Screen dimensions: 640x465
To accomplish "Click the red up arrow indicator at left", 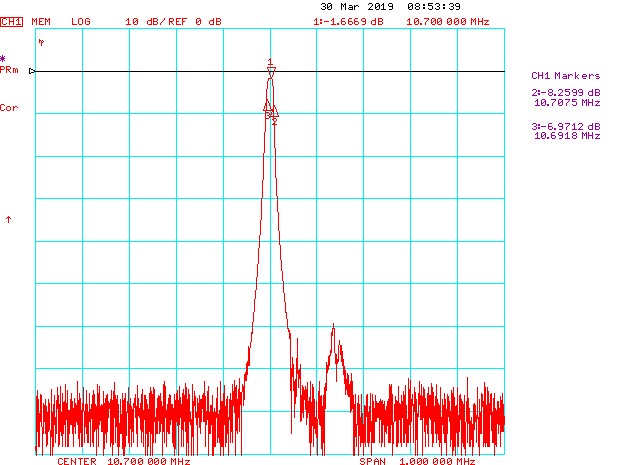I will [x=9, y=218].
